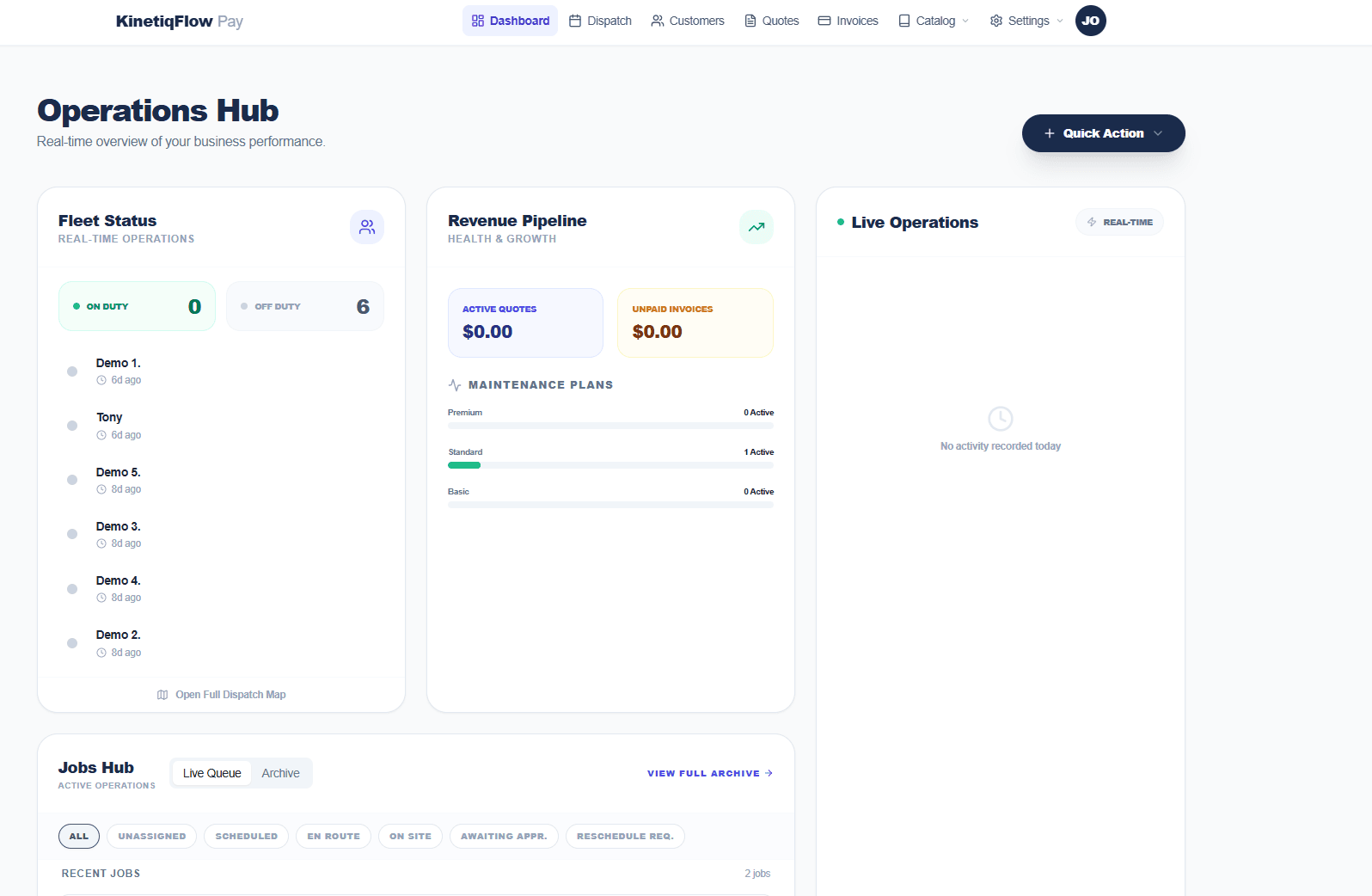Click the Dispatch calendar icon

[x=575, y=21]
